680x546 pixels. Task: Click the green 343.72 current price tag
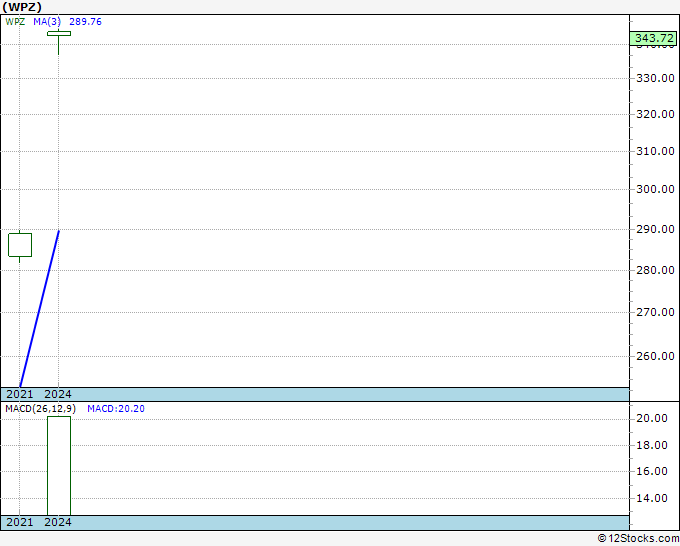[654, 39]
